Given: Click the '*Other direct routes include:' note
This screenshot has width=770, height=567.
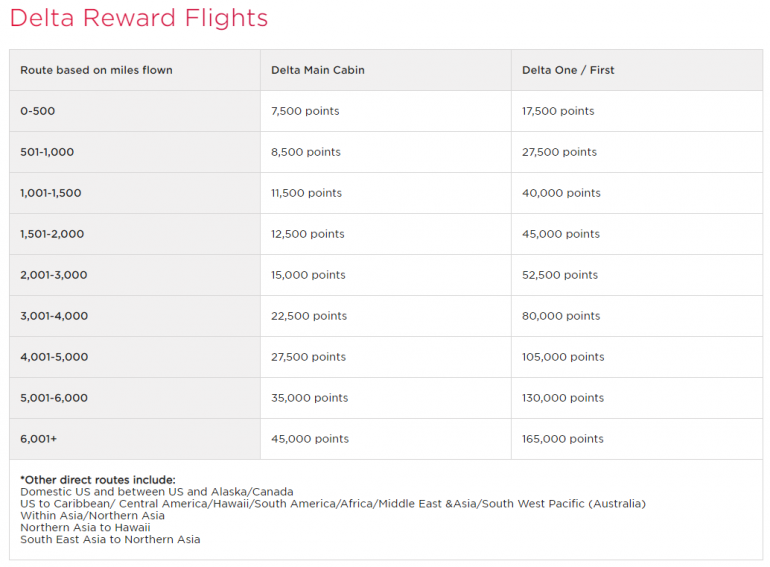Looking at the screenshot, I should 97,480.
